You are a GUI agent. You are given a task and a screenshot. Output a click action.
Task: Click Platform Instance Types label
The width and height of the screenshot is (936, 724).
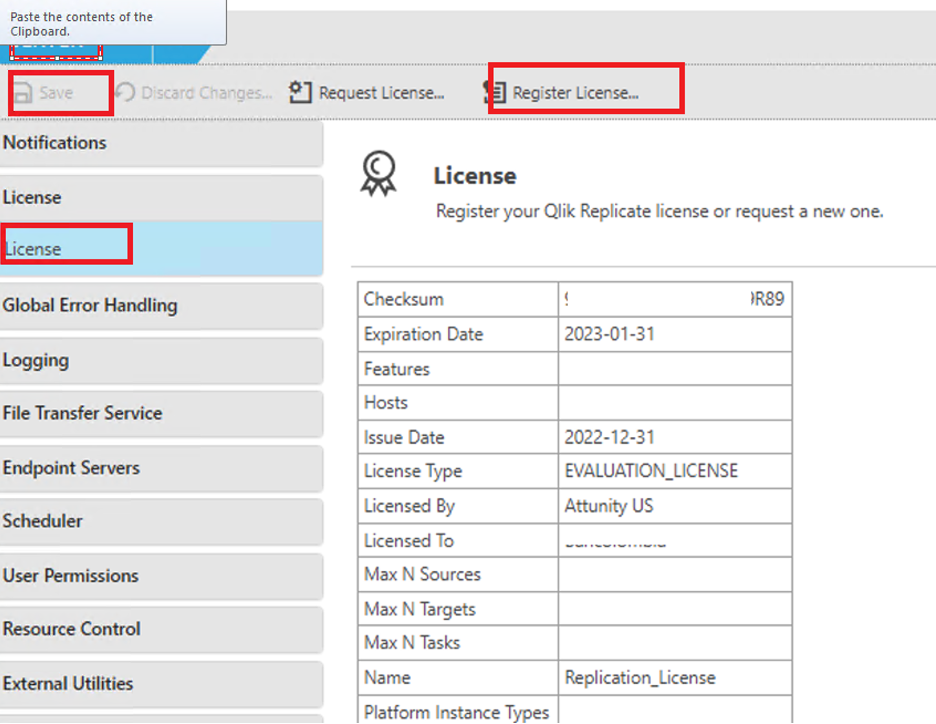pyautogui.click(x=456, y=713)
